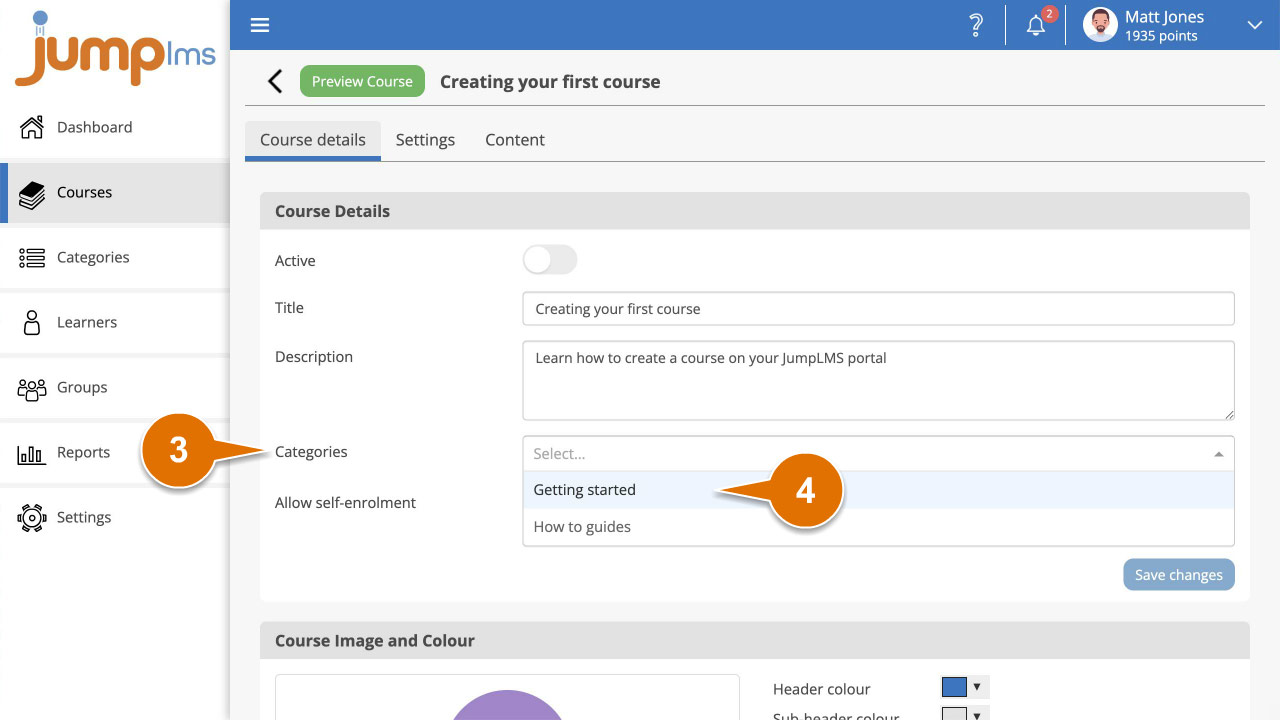Image resolution: width=1280 pixels, height=720 pixels.
Task: Open the help question mark icon
Action: 976,26
